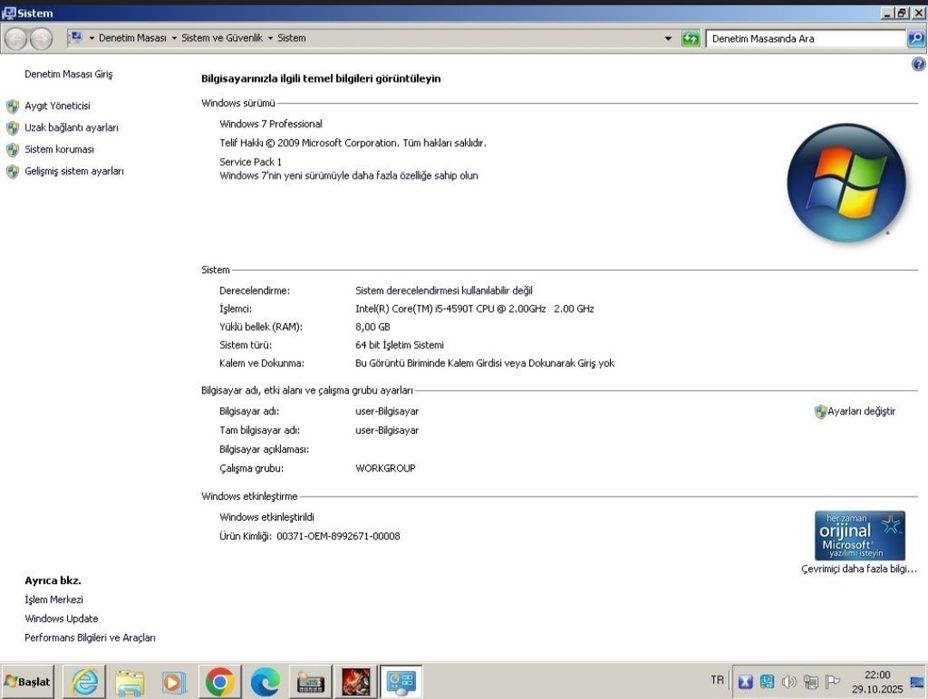This screenshot has height=699, width=928.
Task: Click Windows 7'nin yeni sürümüyle upgrade link
Action: pos(349,176)
